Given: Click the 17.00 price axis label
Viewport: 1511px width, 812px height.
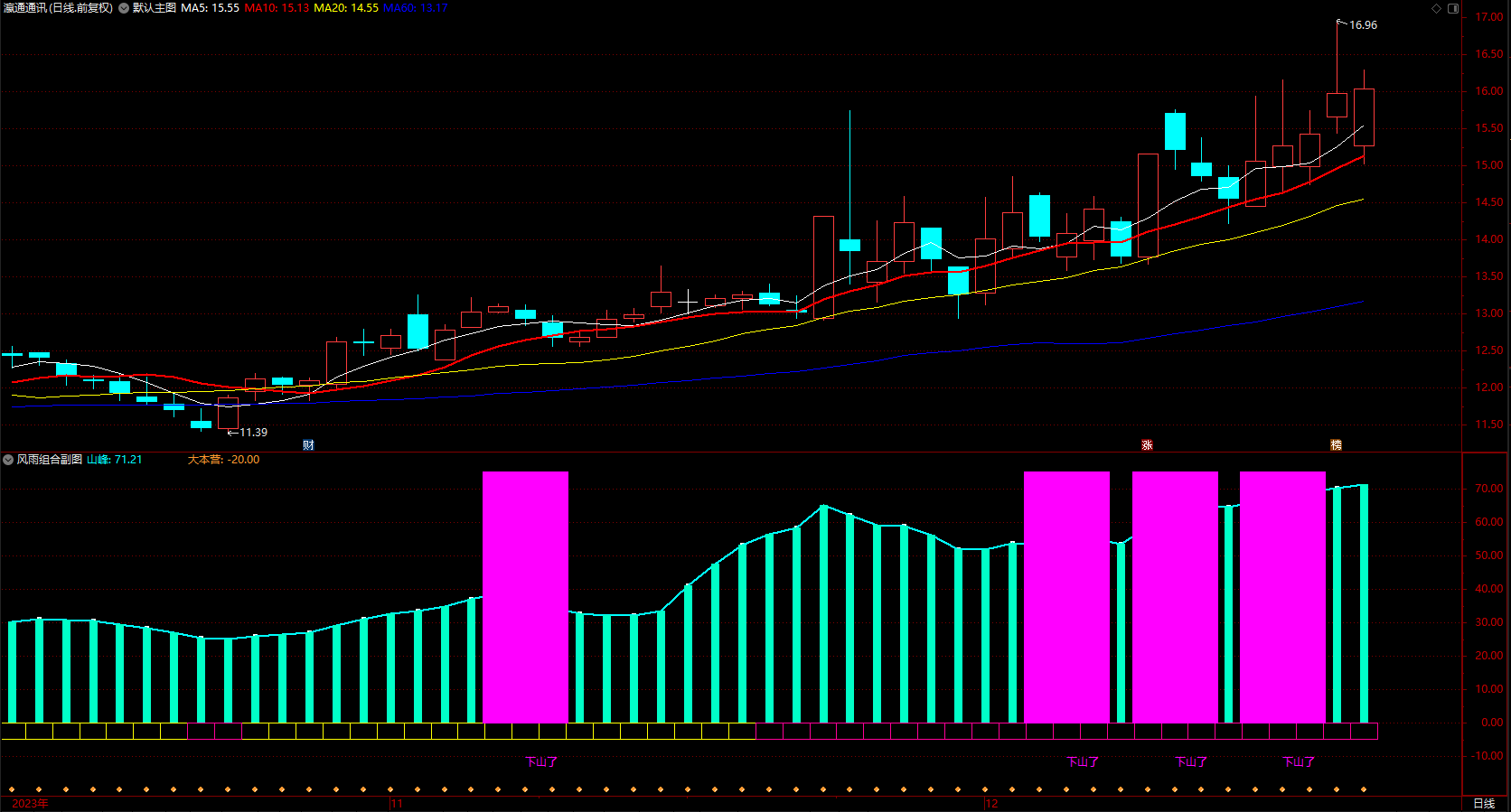Looking at the screenshot, I should click(1489, 17).
